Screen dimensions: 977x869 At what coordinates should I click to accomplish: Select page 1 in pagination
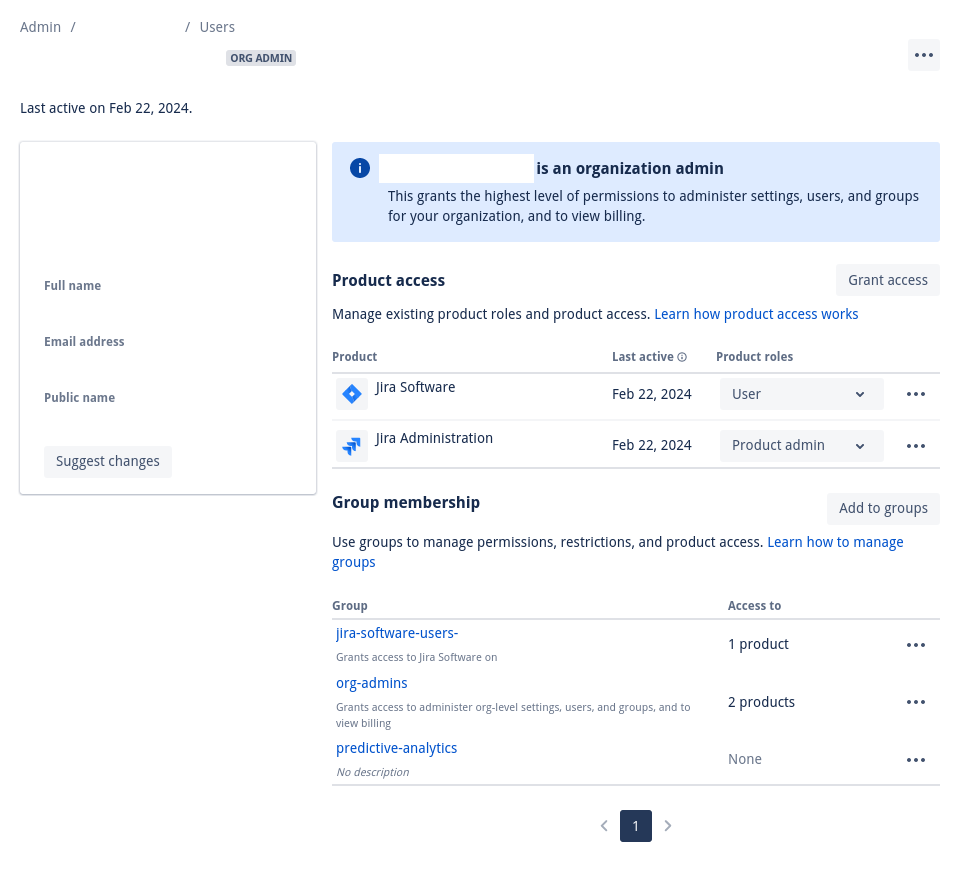pyautogui.click(x=636, y=826)
